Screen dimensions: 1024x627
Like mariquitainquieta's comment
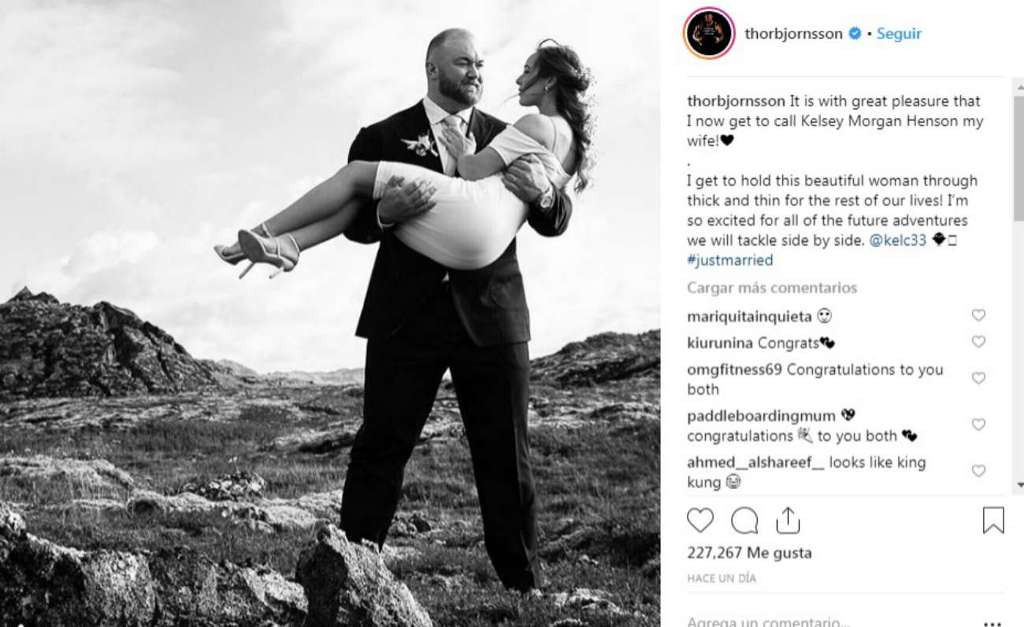(978, 315)
